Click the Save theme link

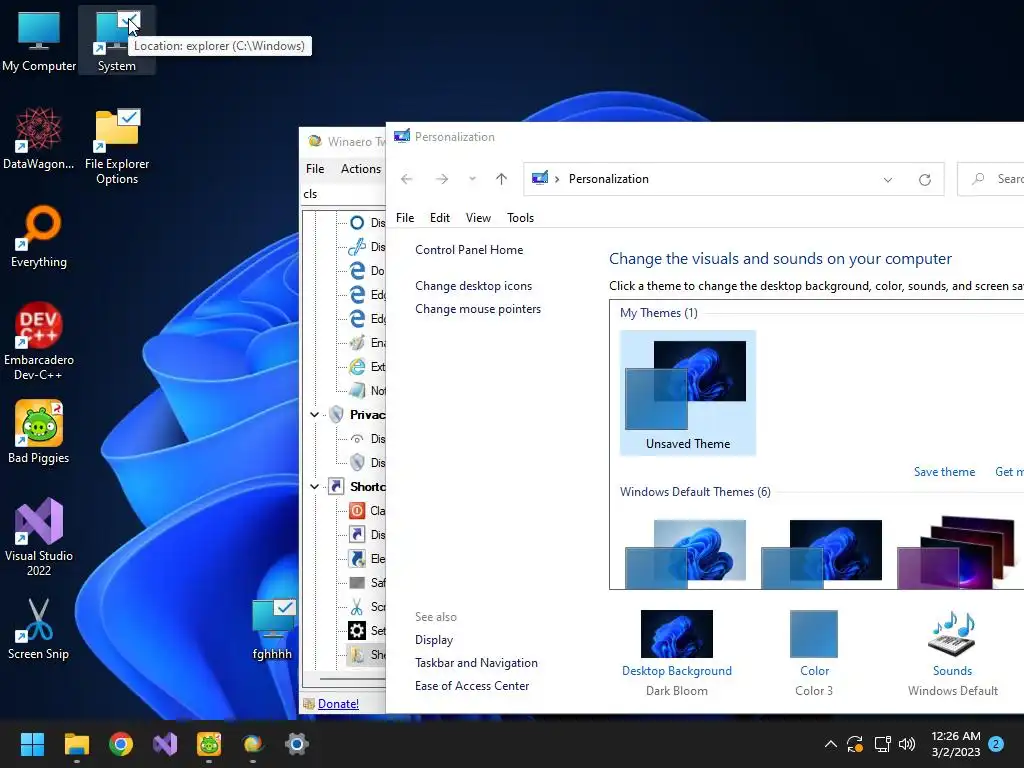(944, 472)
